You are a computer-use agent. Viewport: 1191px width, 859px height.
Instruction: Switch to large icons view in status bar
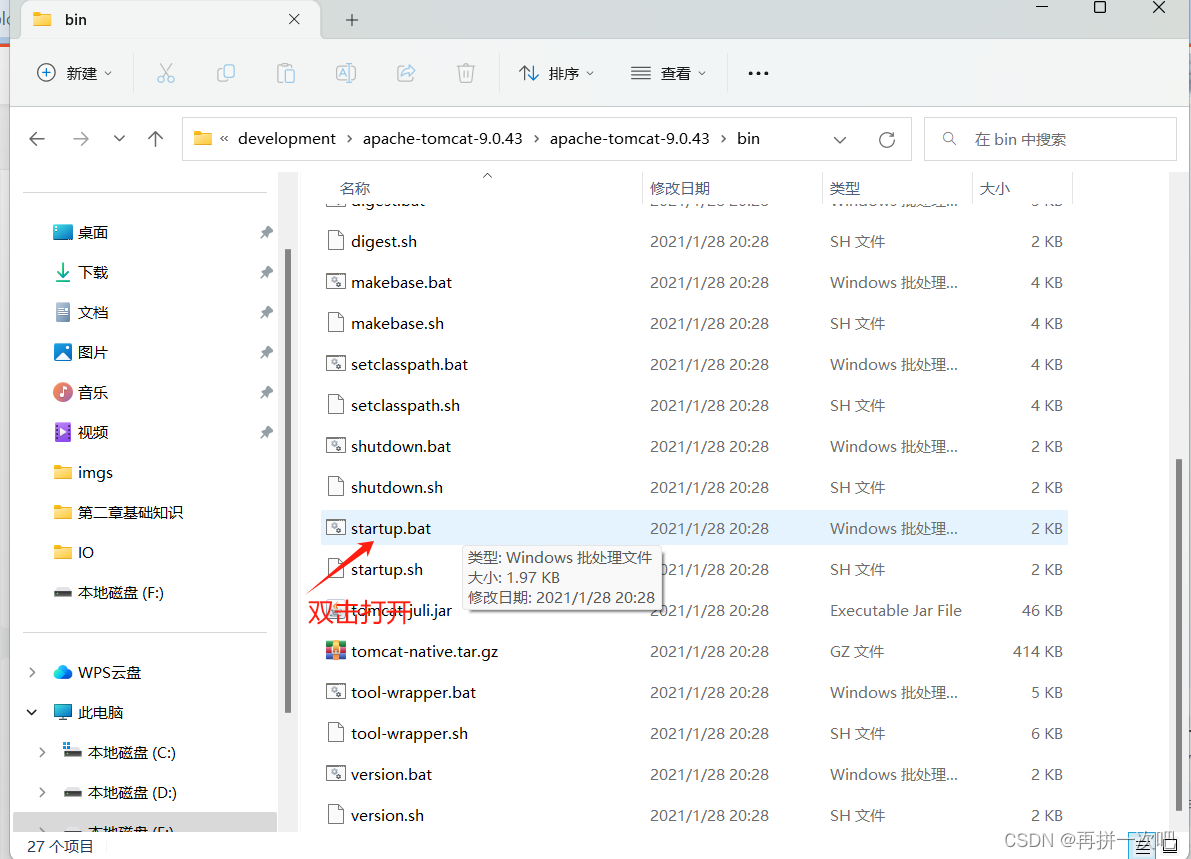pos(1170,845)
